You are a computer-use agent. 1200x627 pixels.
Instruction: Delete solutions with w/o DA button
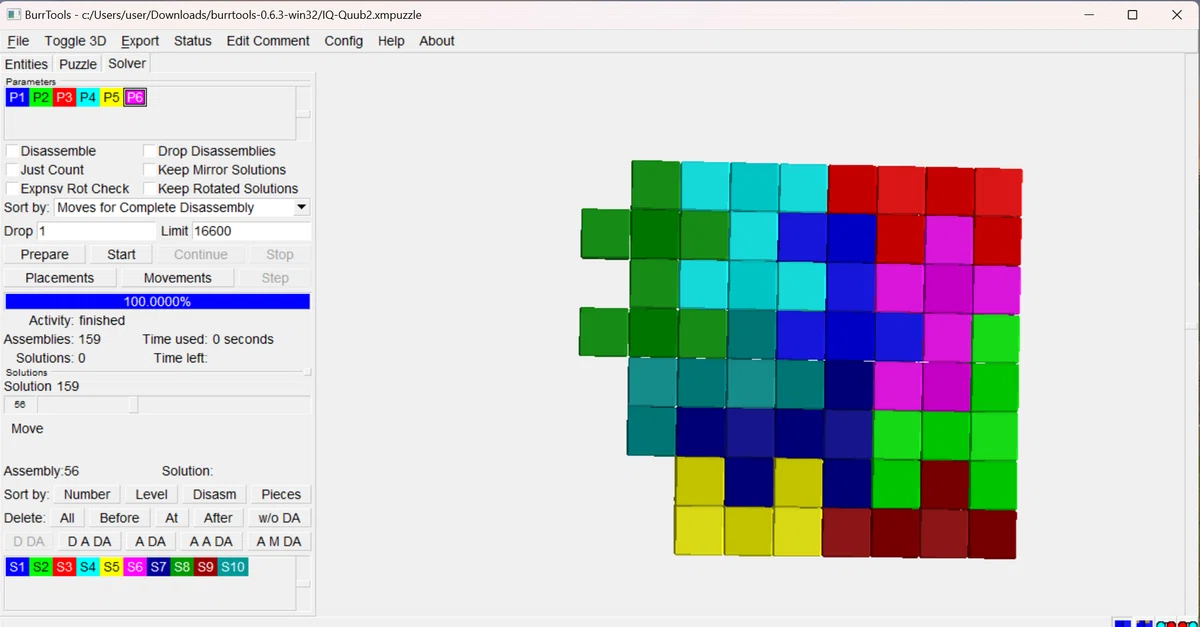(x=281, y=518)
